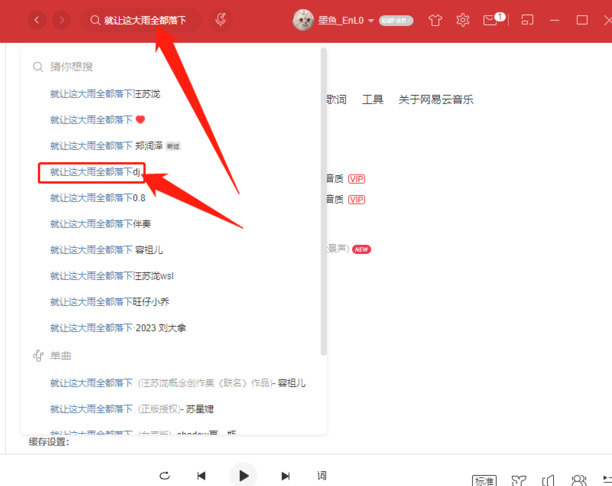Toggle the desktop lyrics 词 button

click(x=322, y=475)
